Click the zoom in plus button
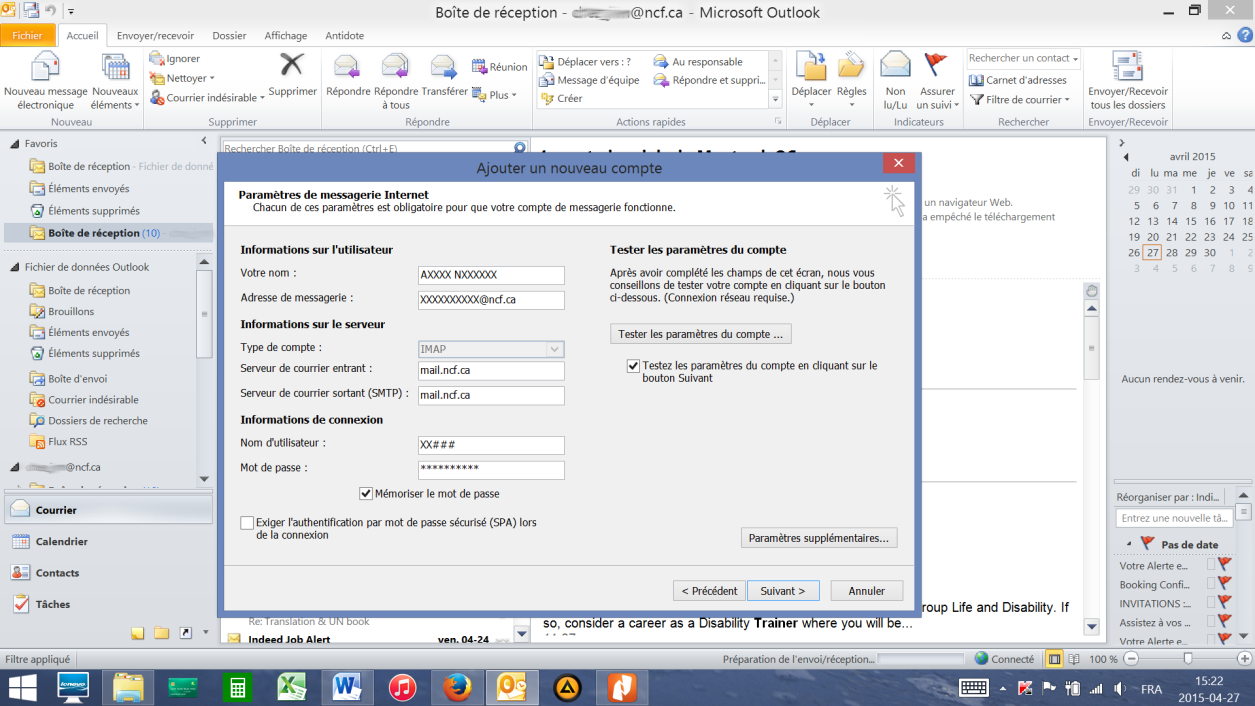 tap(1243, 659)
